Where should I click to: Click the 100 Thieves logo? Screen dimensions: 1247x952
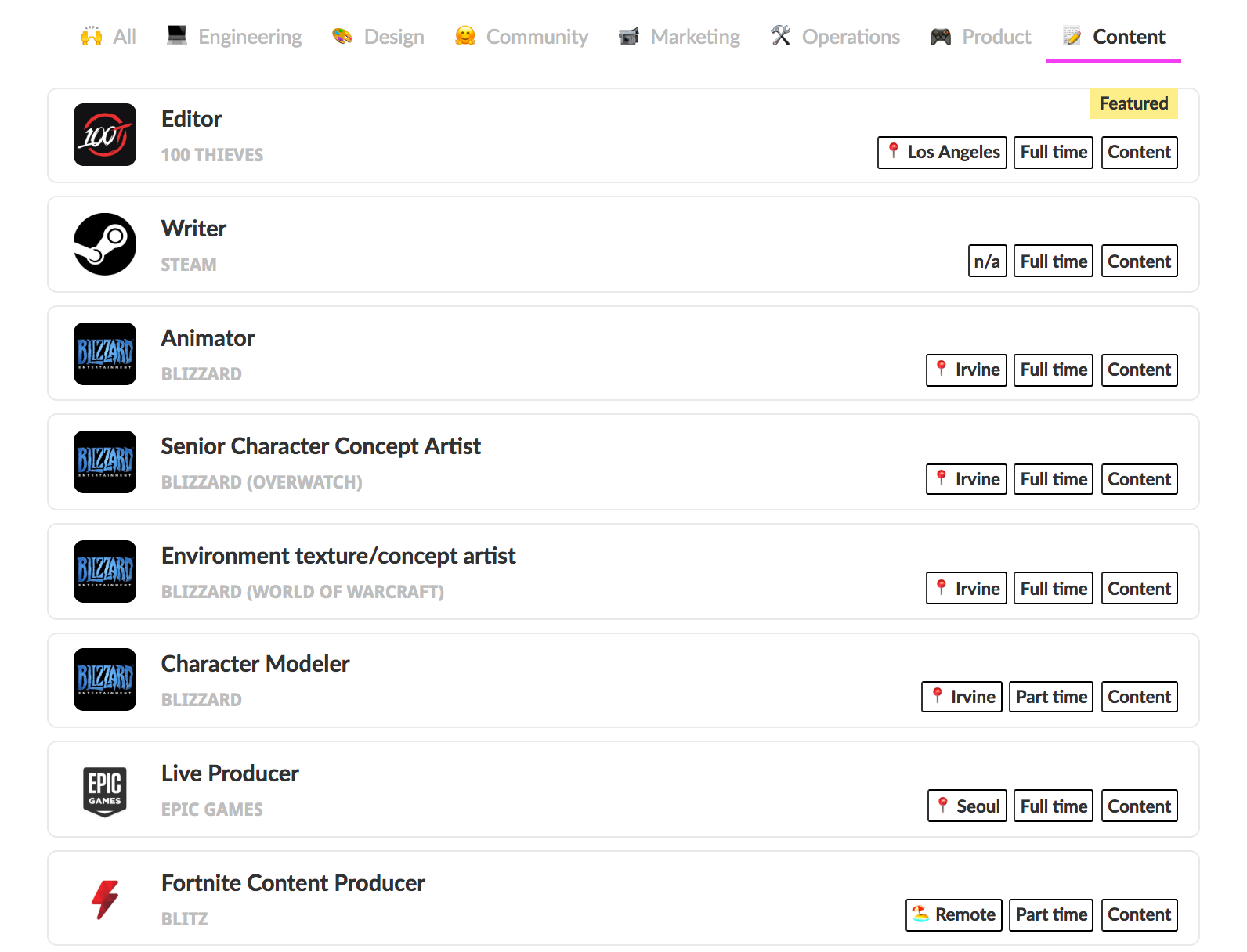pyautogui.click(x=105, y=135)
